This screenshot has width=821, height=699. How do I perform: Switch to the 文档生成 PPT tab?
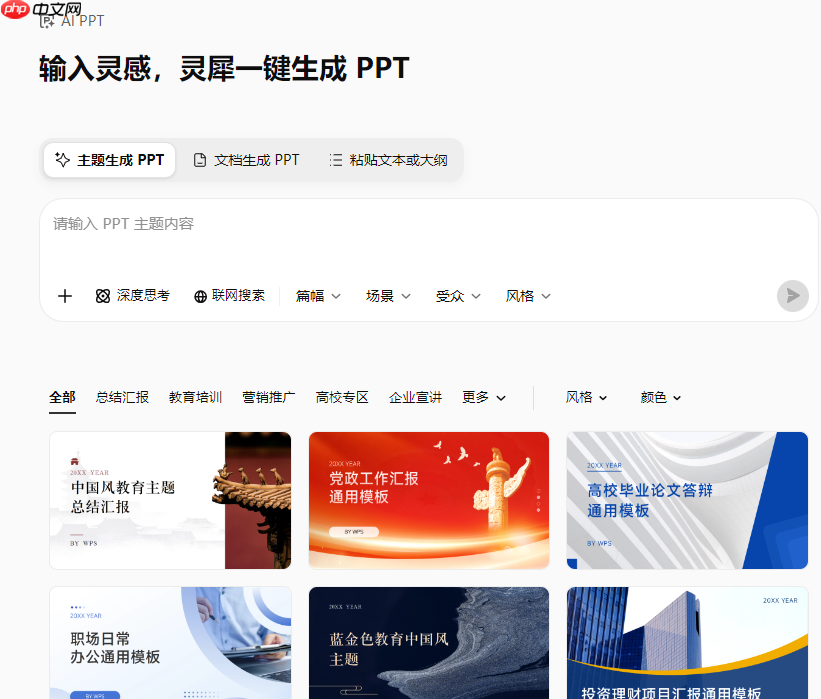point(246,159)
